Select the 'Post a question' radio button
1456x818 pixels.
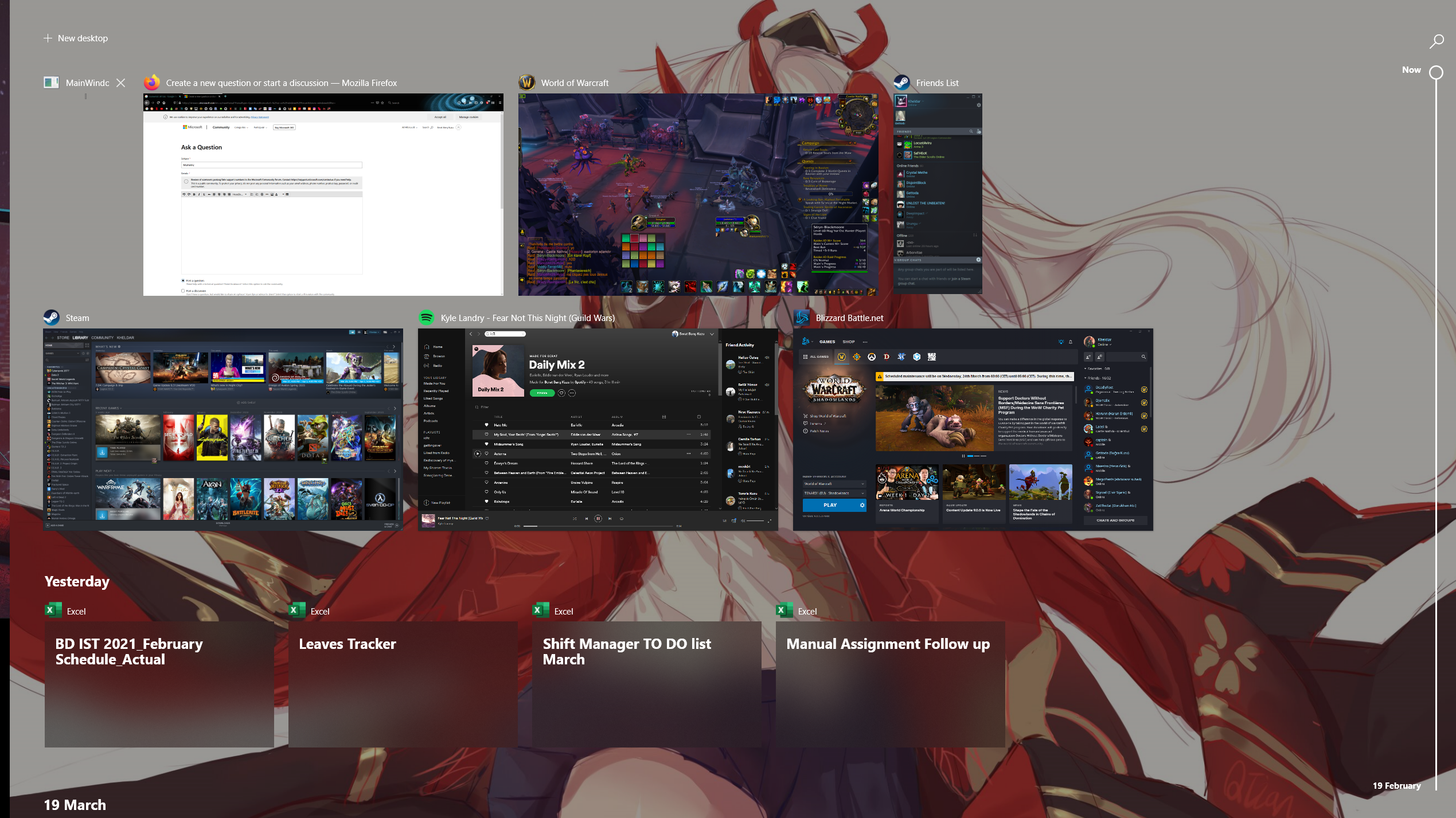tap(183, 281)
